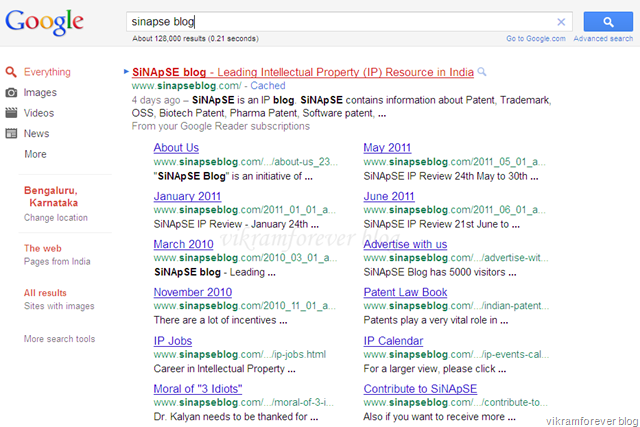The height and width of the screenshot is (427, 640).
Task: Select Pages from India filter
Action: 57,261
